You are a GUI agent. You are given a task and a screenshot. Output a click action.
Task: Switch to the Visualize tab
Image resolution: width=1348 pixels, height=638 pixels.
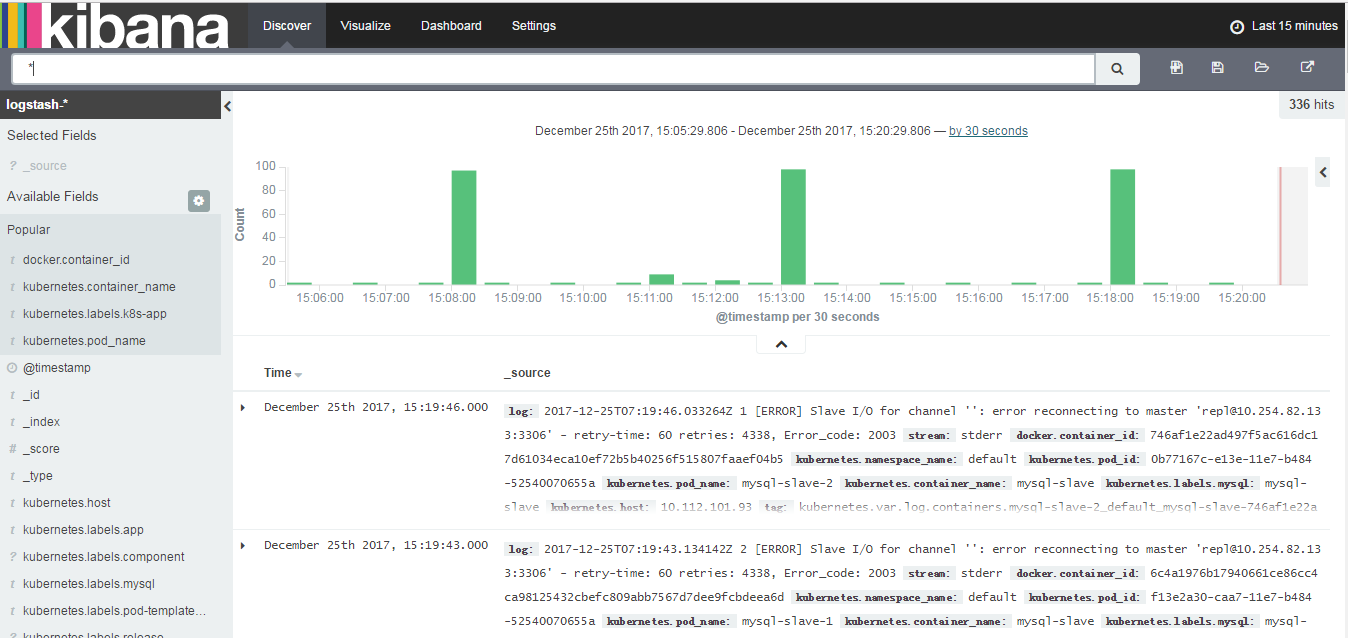[365, 25]
